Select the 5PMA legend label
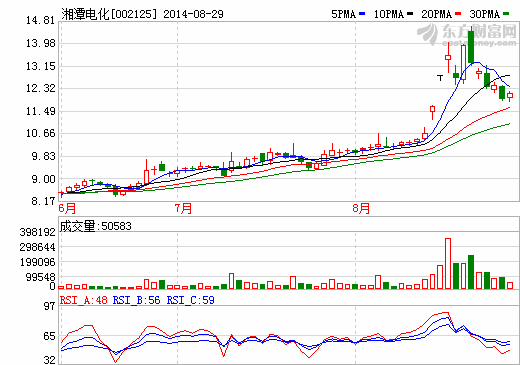This screenshot has width=520, height=365. [343, 14]
